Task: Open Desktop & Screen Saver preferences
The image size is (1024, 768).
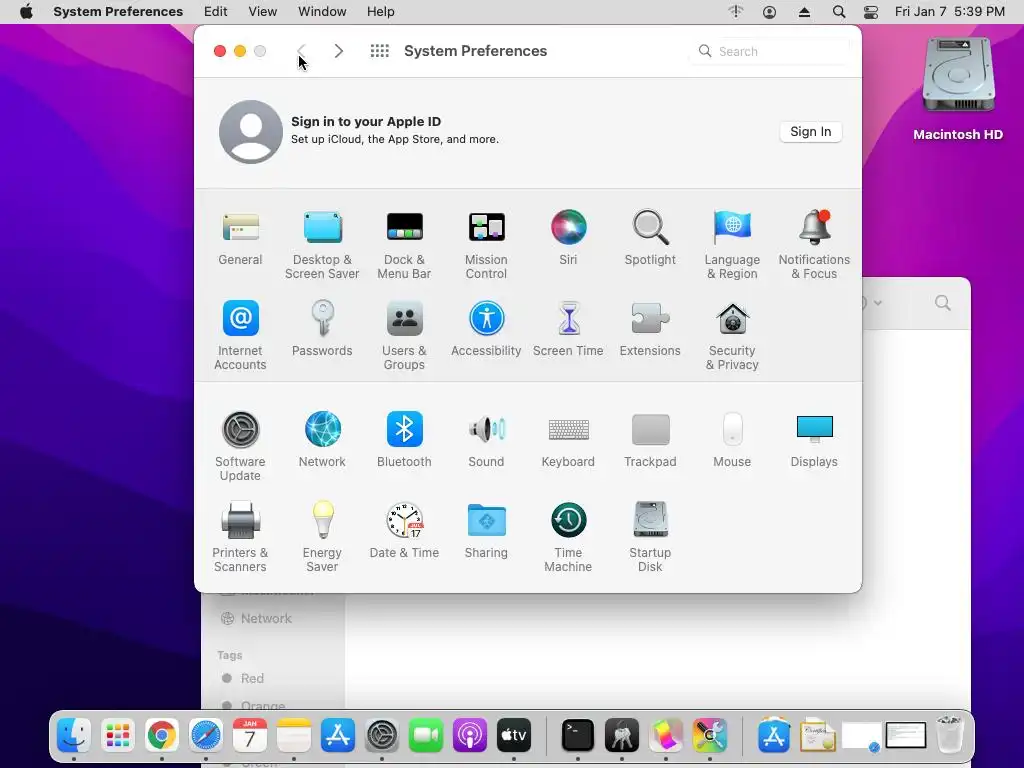Action: 322,245
